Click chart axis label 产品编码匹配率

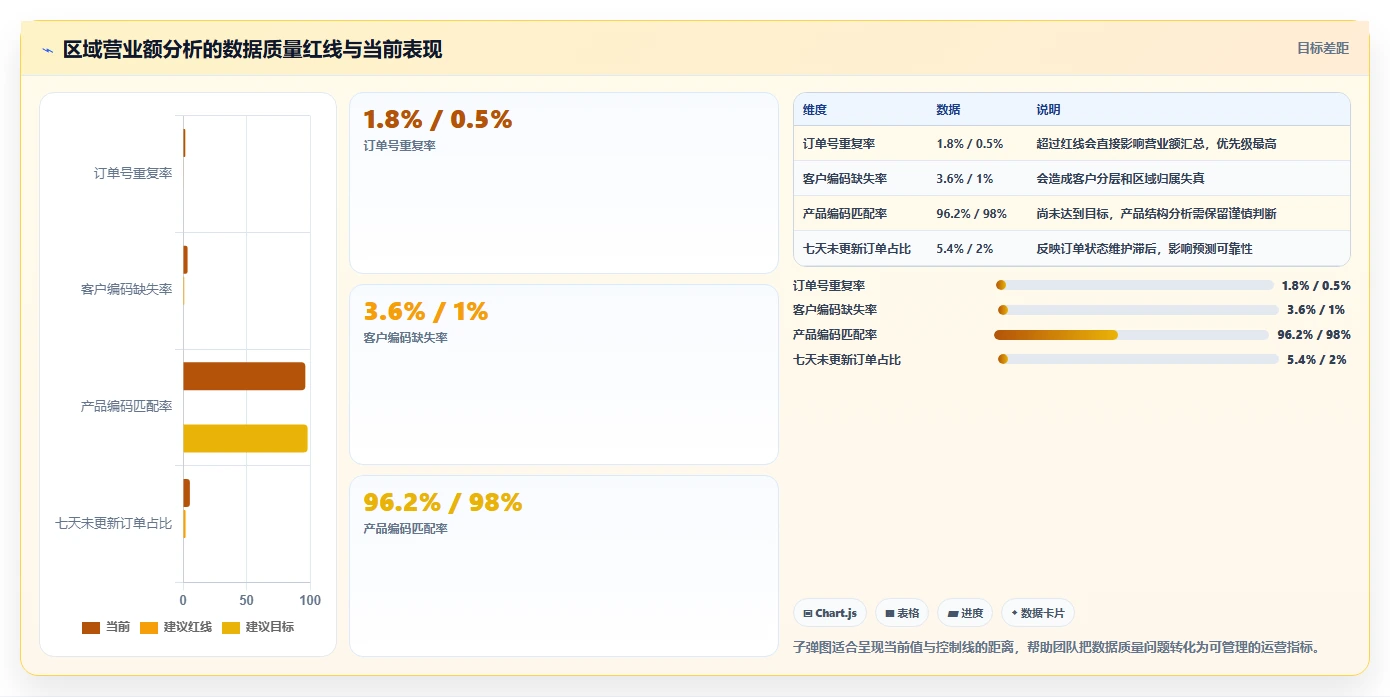[126, 407]
